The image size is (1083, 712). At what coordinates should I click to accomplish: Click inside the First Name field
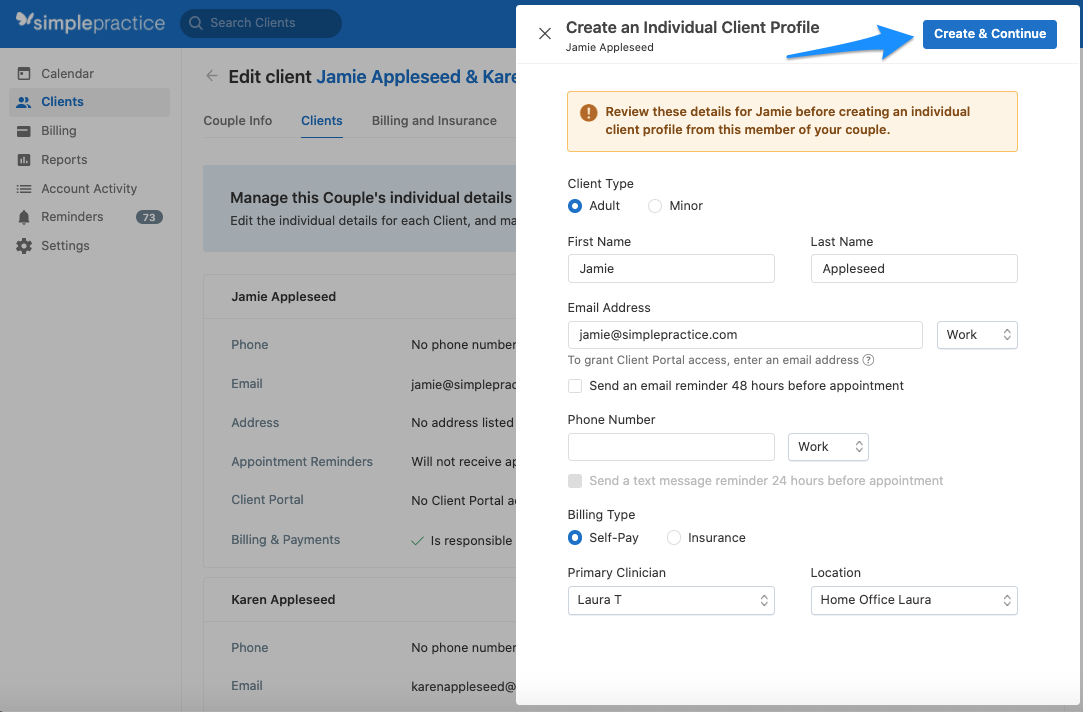coord(671,268)
